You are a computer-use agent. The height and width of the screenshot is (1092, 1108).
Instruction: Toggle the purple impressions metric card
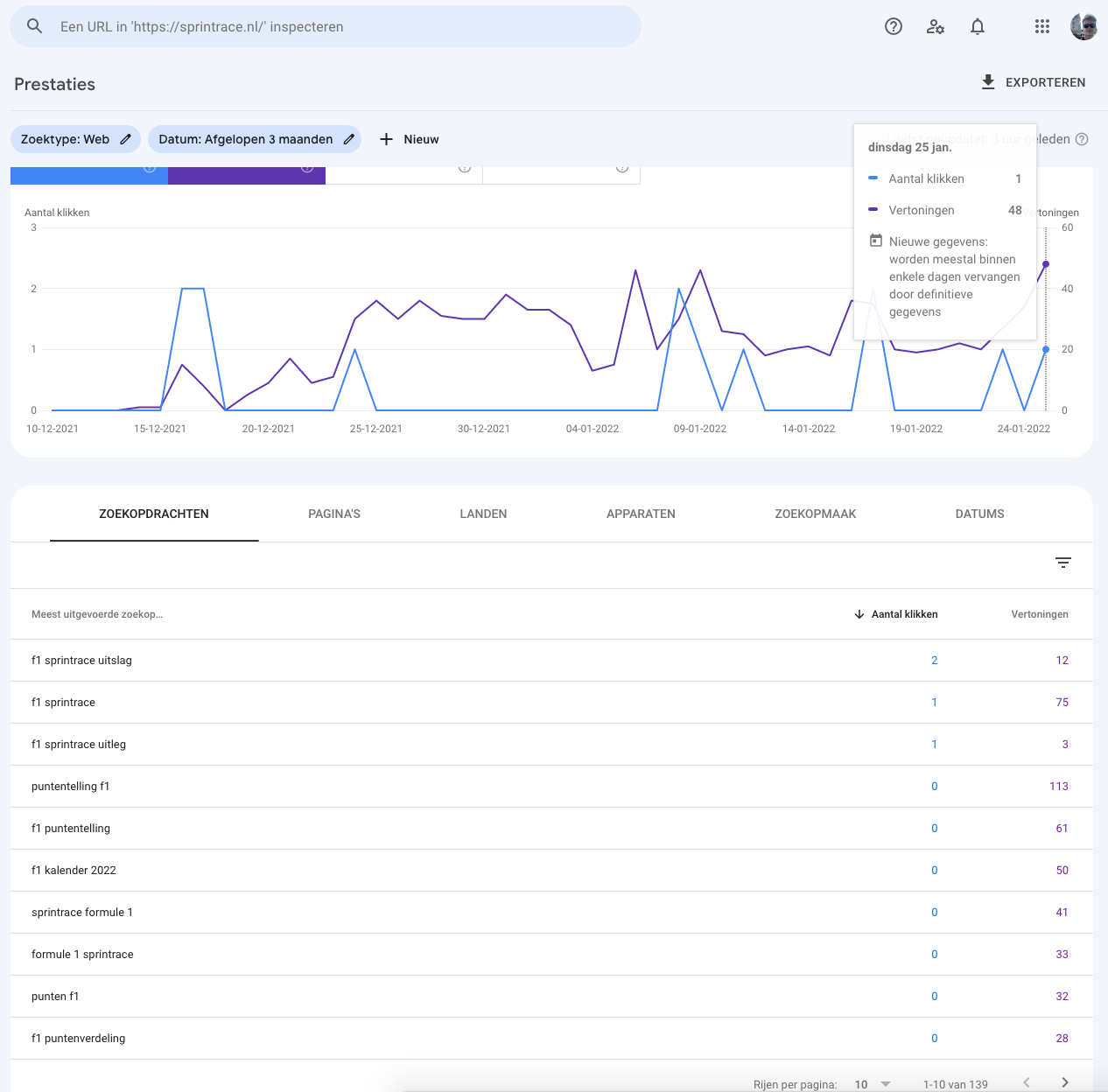tap(247, 175)
